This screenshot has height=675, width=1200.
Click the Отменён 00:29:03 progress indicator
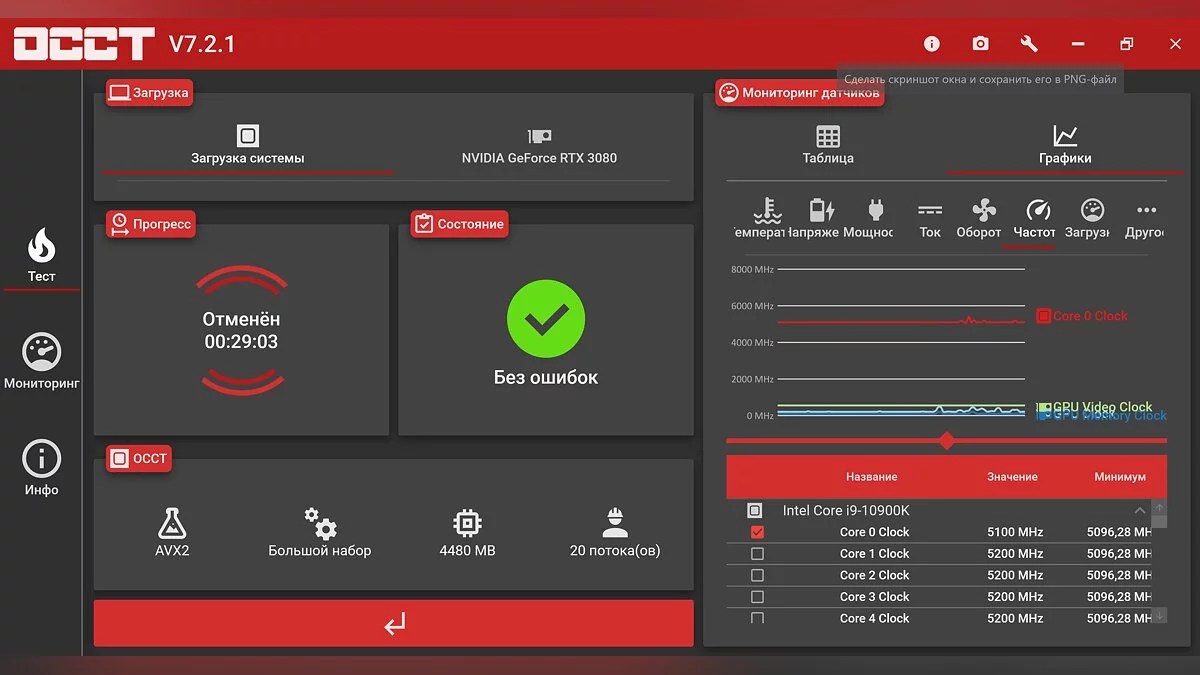[241, 330]
